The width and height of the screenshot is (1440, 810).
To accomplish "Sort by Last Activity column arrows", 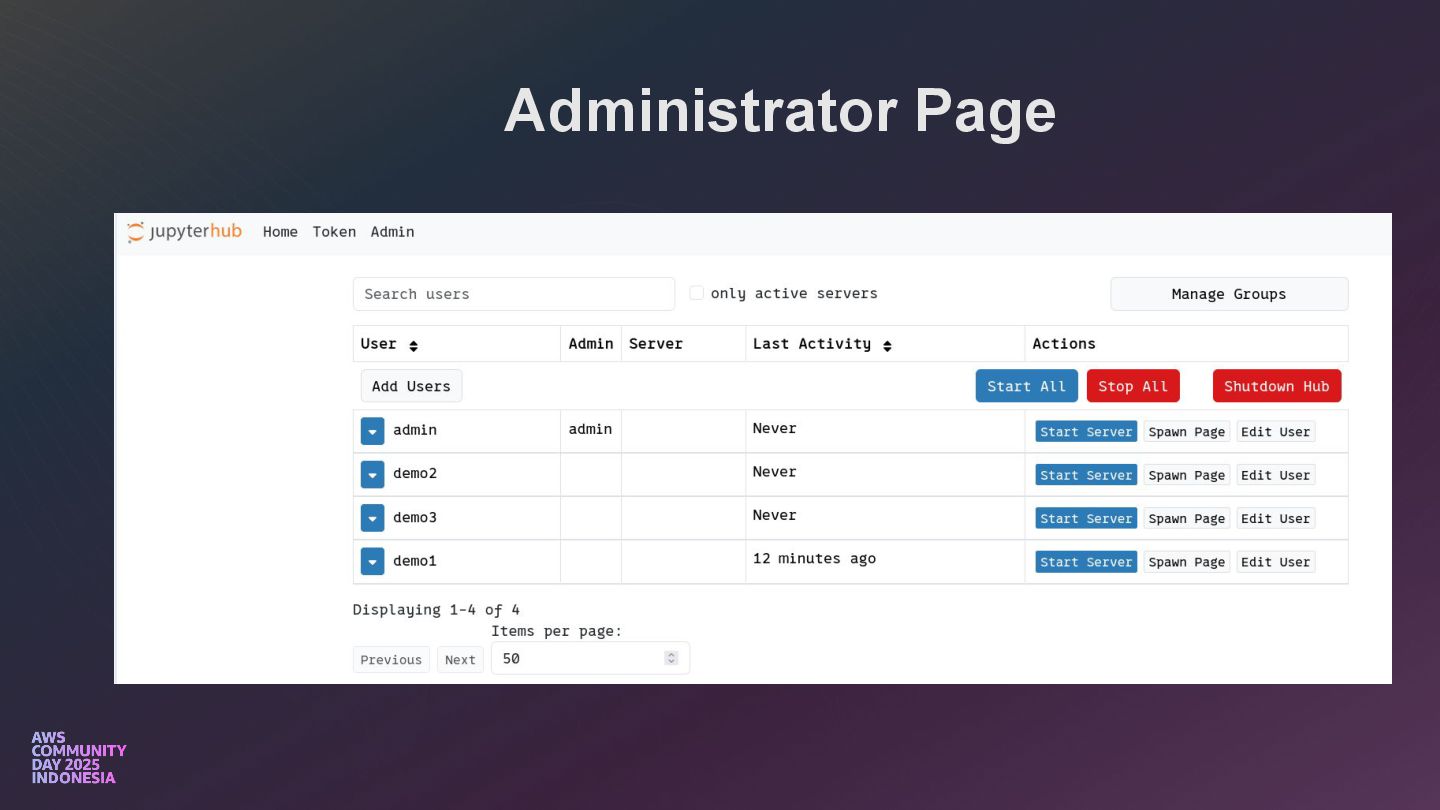I will 887,345.
